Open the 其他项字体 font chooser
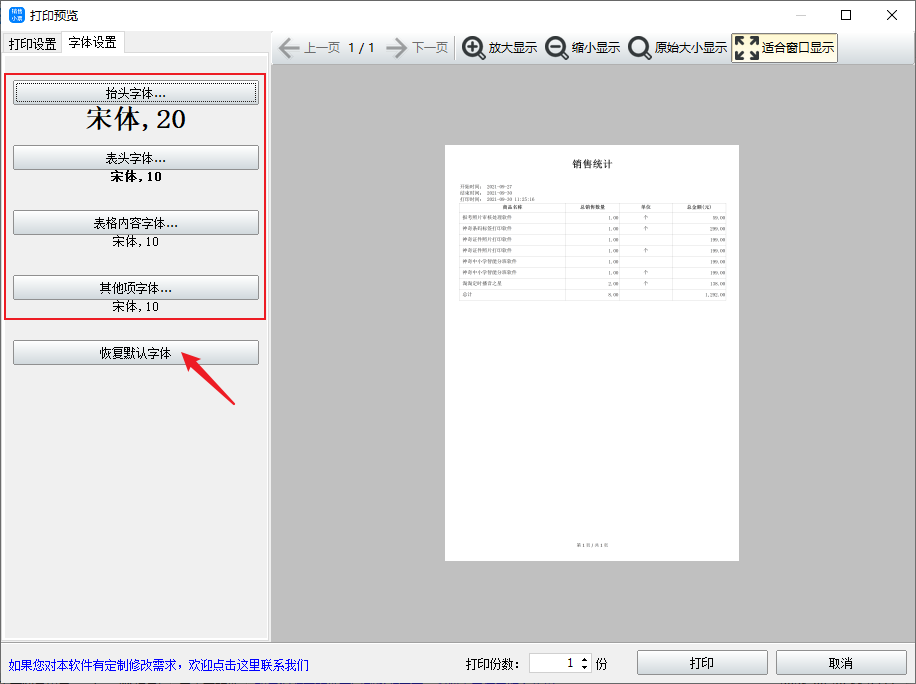Image resolution: width=916 pixels, height=684 pixels. pos(136,288)
